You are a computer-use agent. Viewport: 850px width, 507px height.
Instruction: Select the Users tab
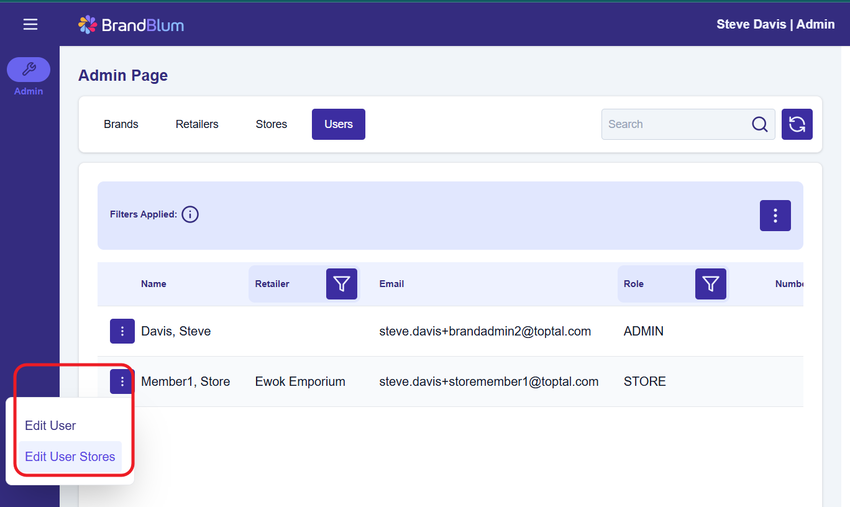click(x=338, y=124)
